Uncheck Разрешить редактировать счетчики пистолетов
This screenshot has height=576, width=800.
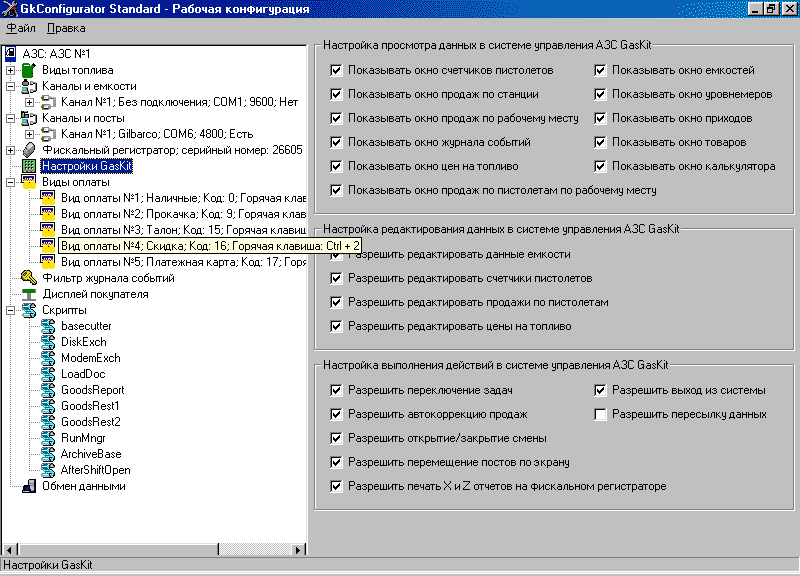point(336,279)
